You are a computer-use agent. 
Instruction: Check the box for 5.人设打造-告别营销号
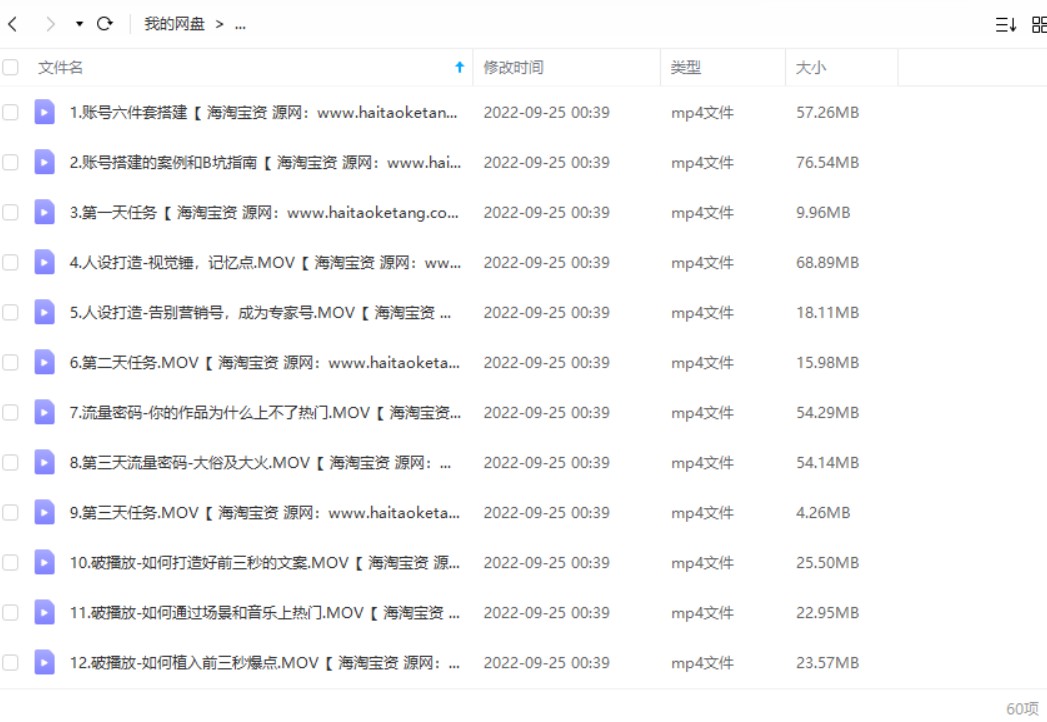10,313
